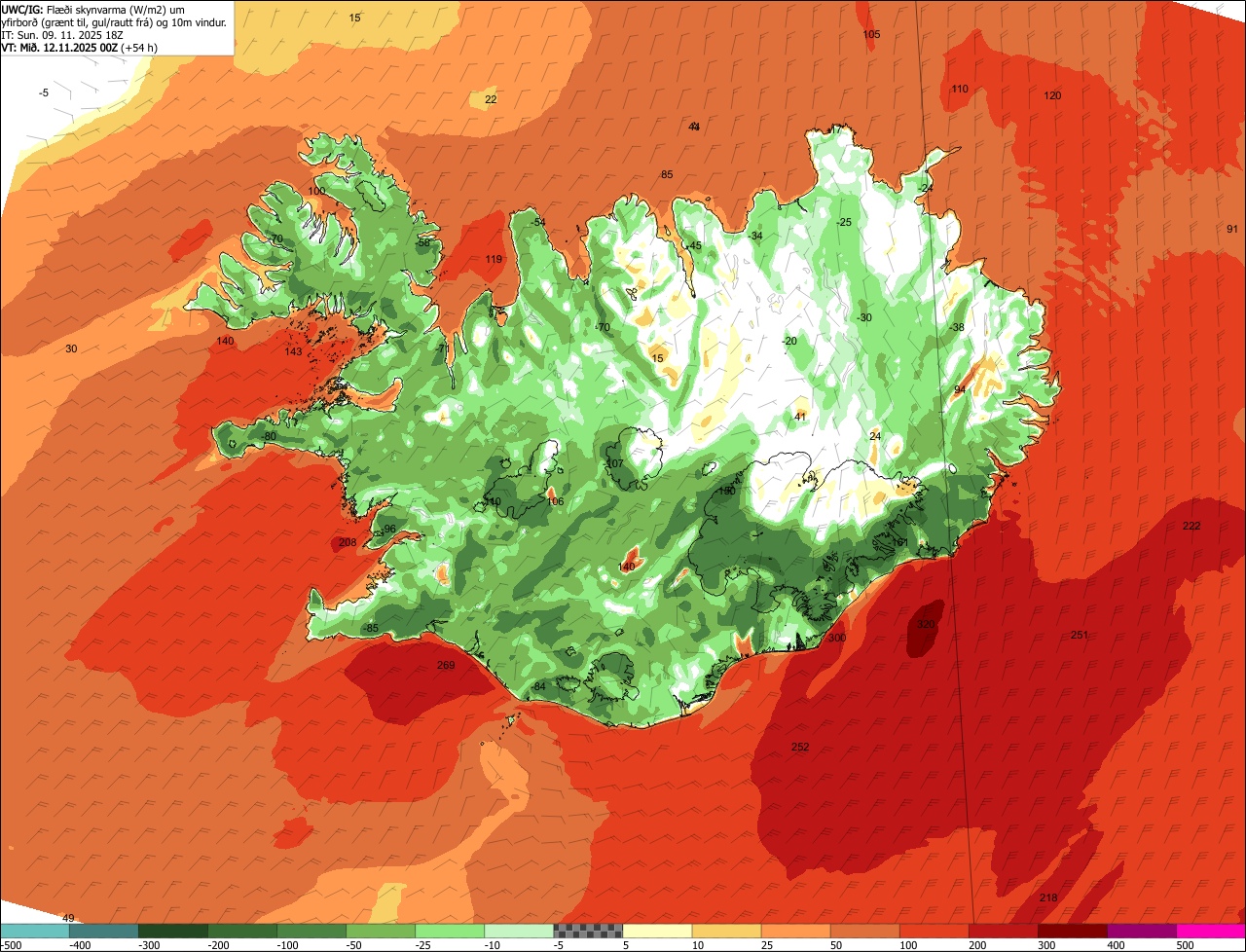
Task: Click the '320' value in the darkest offshore patch
Action: coord(926,624)
